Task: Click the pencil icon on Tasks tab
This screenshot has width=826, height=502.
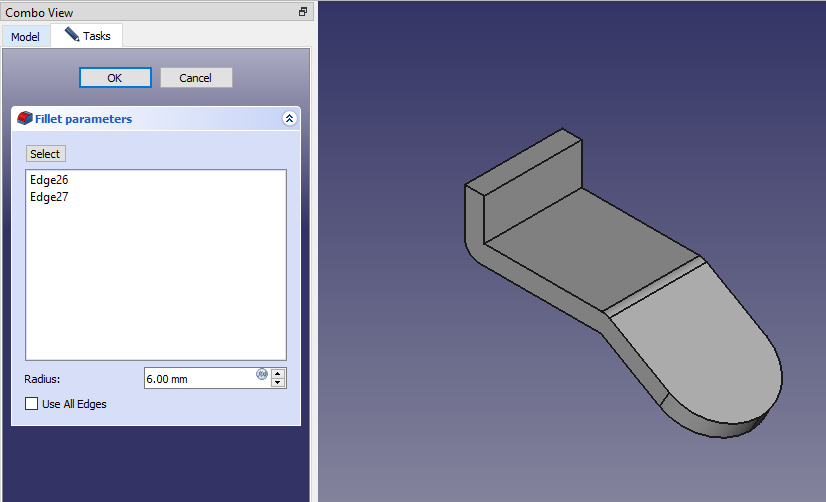Action: [72, 35]
